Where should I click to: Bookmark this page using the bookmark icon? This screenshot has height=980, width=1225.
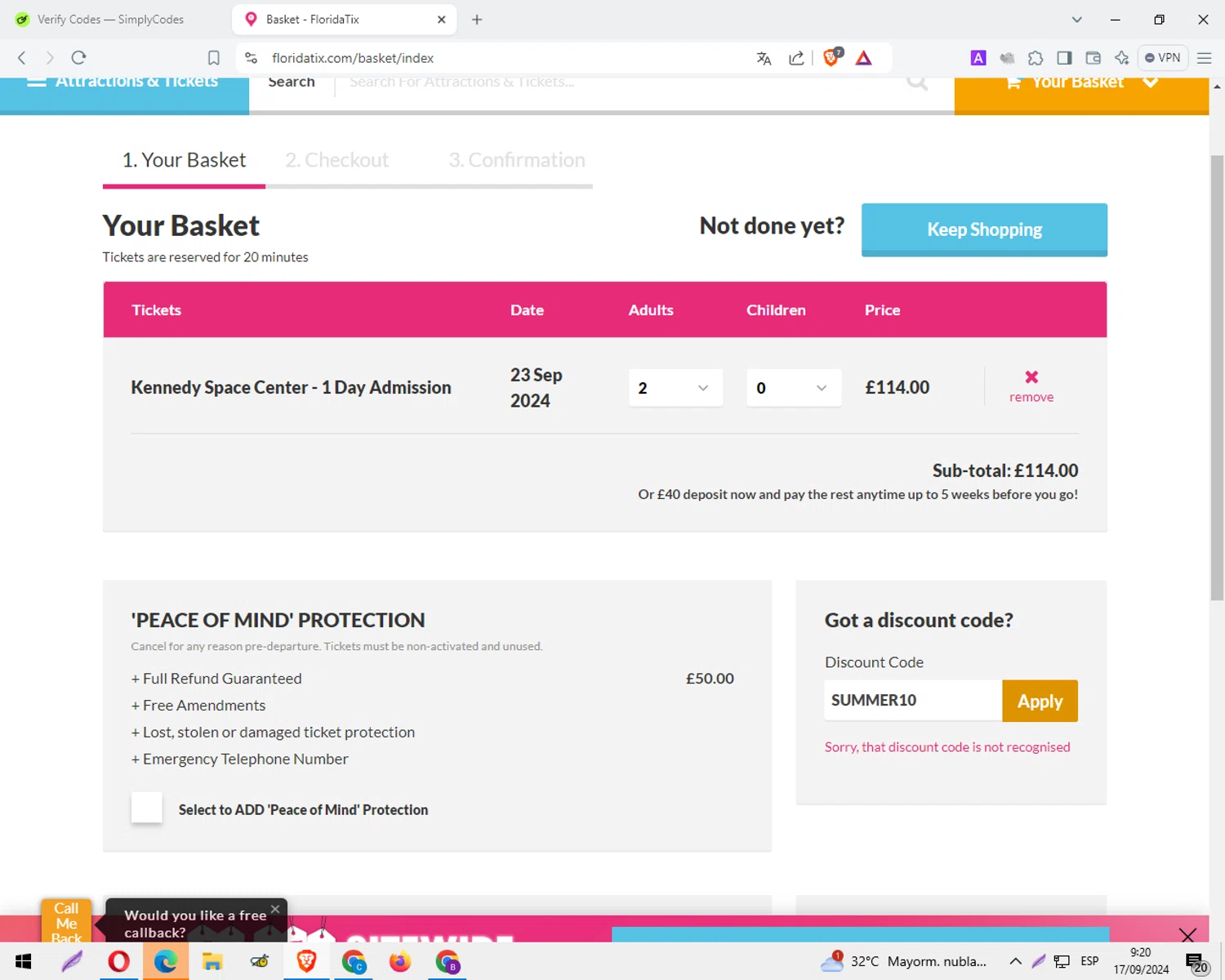(214, 58)
